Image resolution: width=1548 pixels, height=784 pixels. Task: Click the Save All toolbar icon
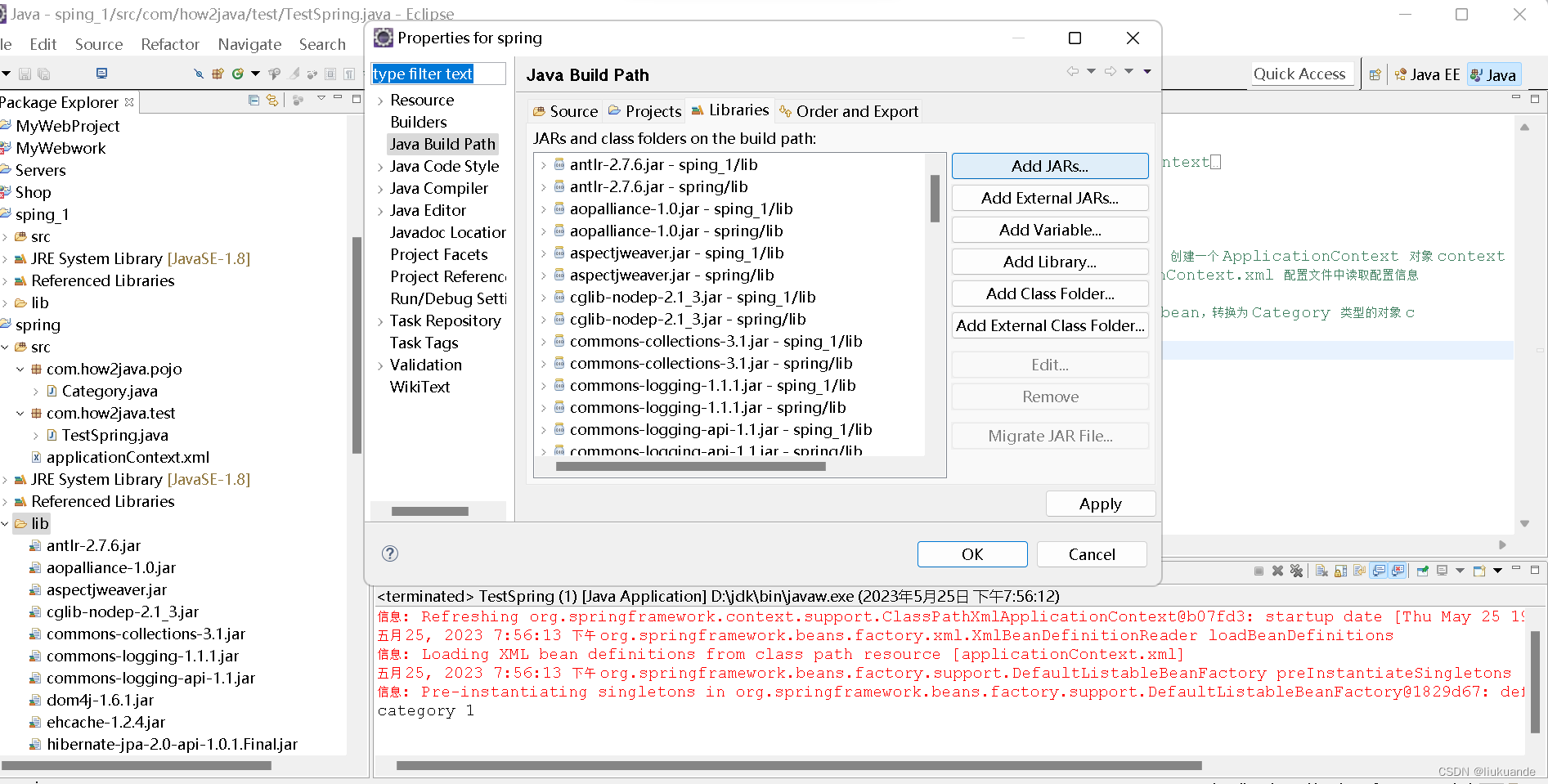tap(43, 74)
